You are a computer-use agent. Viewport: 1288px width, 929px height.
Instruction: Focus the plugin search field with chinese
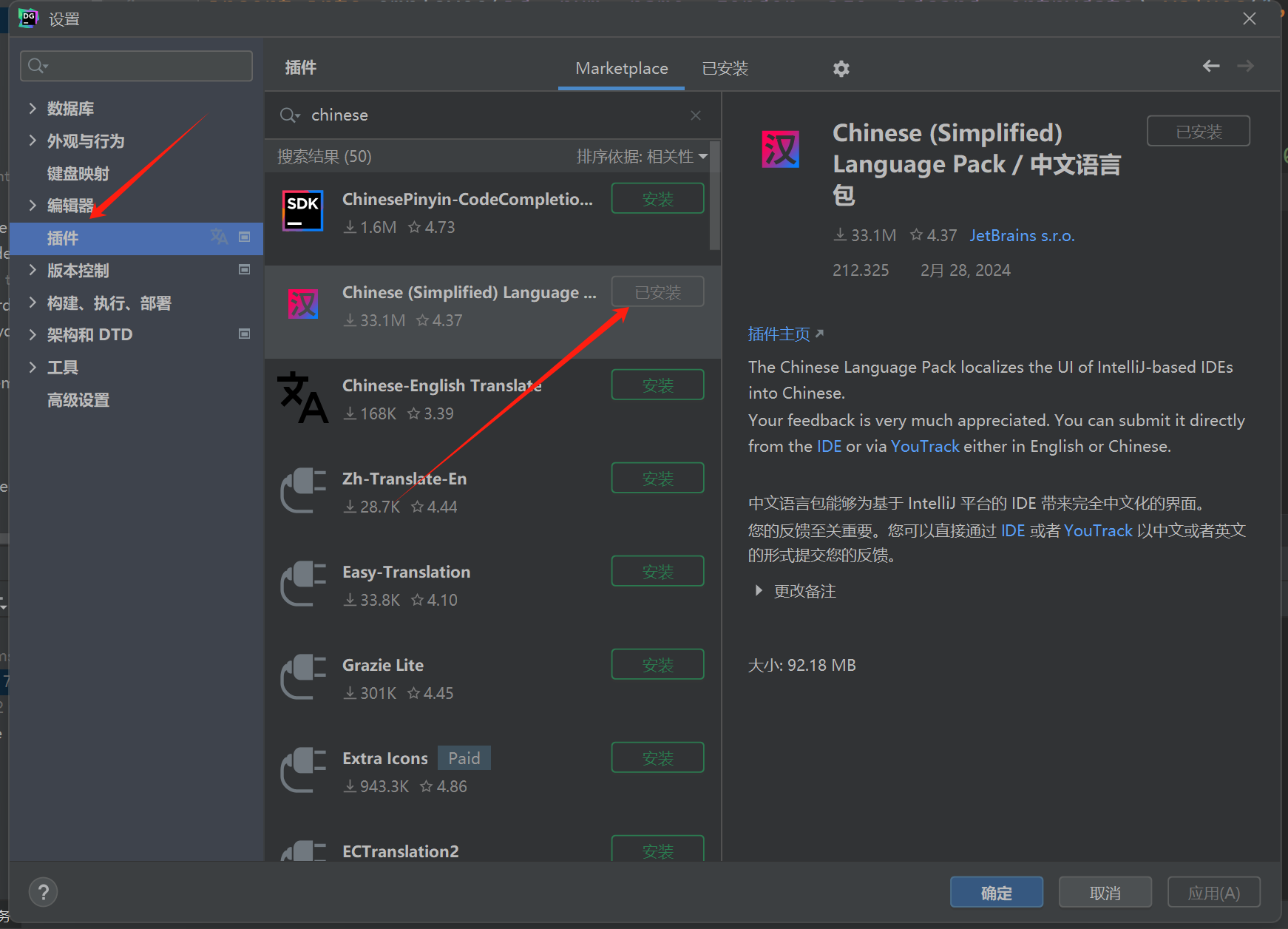click(x=492, y=115)
